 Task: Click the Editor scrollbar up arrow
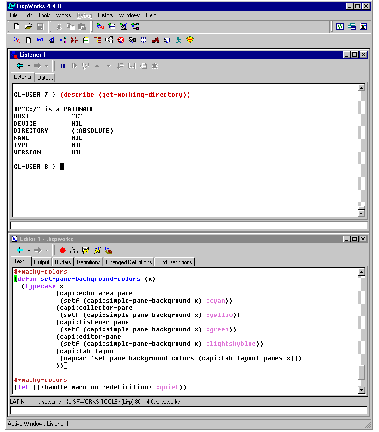point(361,272)
